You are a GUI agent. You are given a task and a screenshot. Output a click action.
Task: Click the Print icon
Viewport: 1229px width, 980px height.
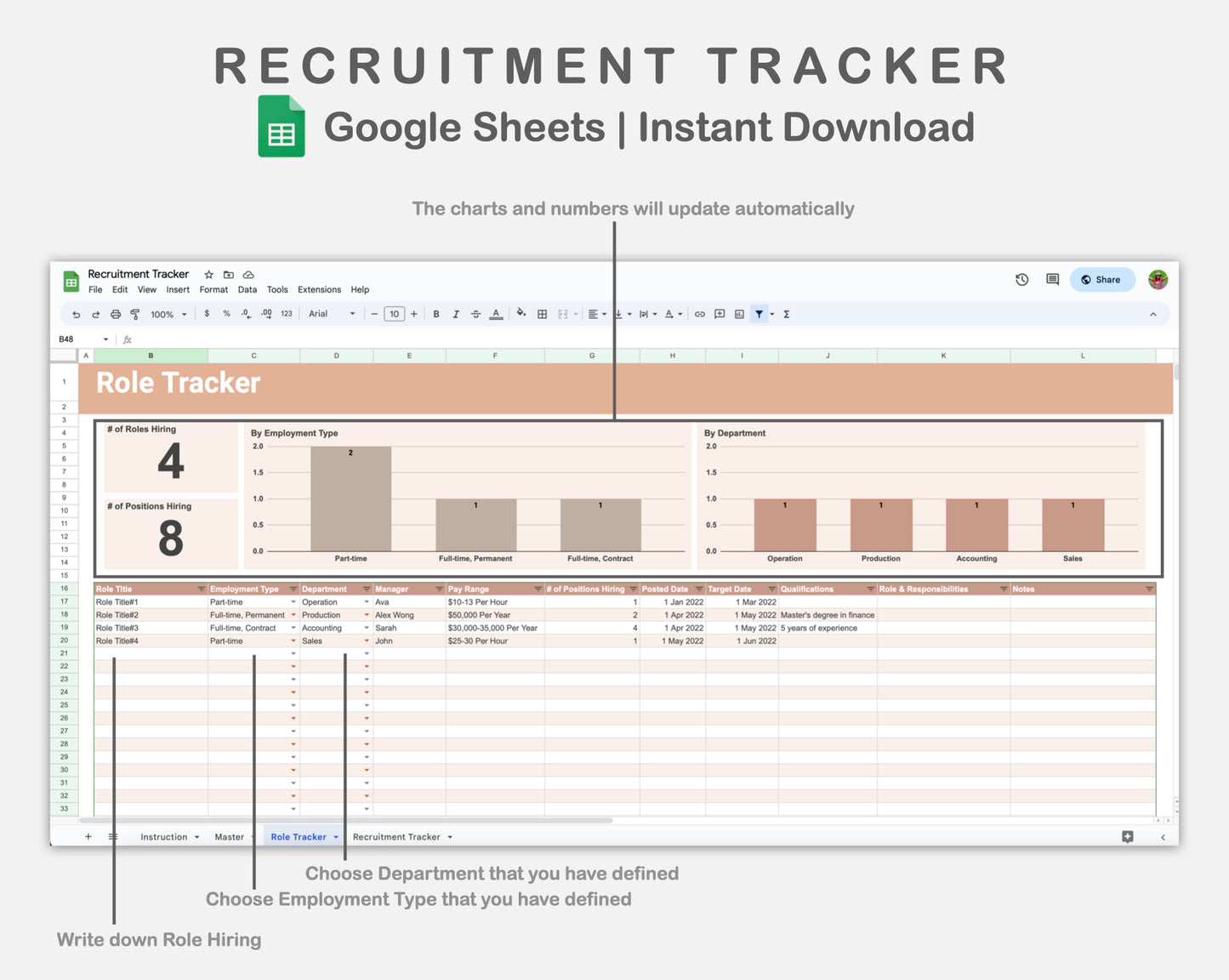[116, 313]
